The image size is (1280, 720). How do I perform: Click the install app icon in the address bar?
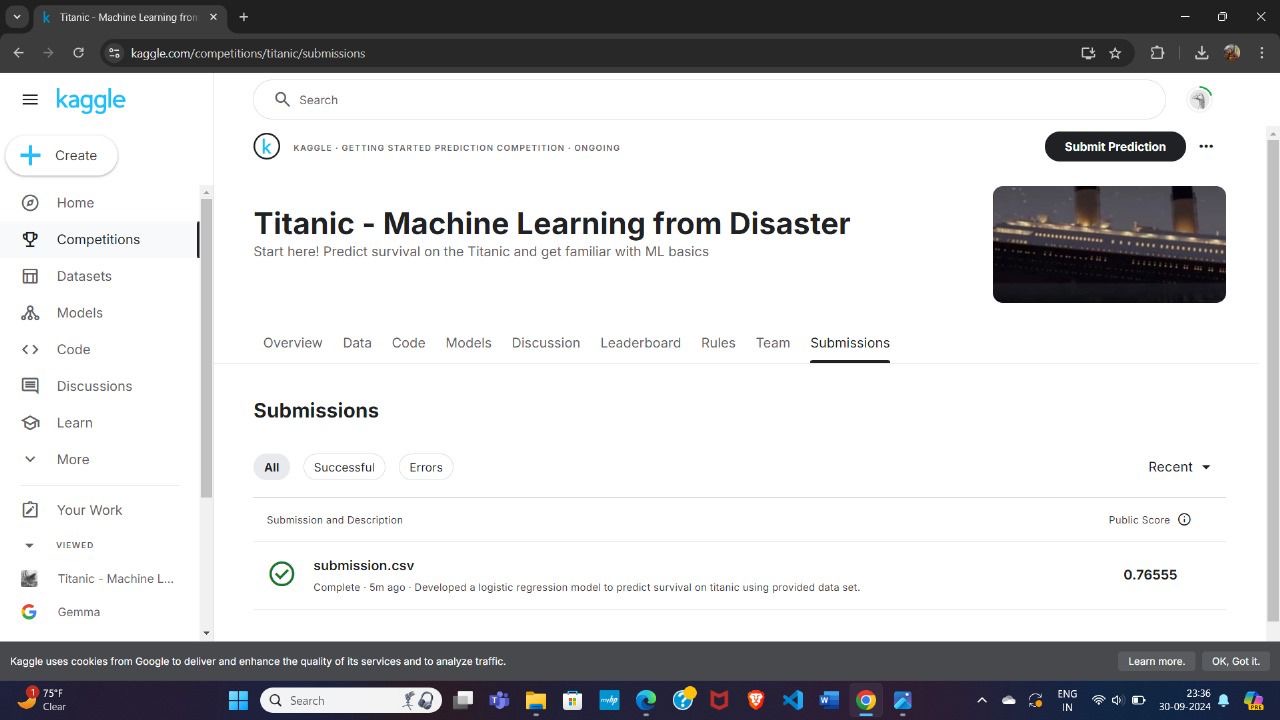[x=1088, y=53]
